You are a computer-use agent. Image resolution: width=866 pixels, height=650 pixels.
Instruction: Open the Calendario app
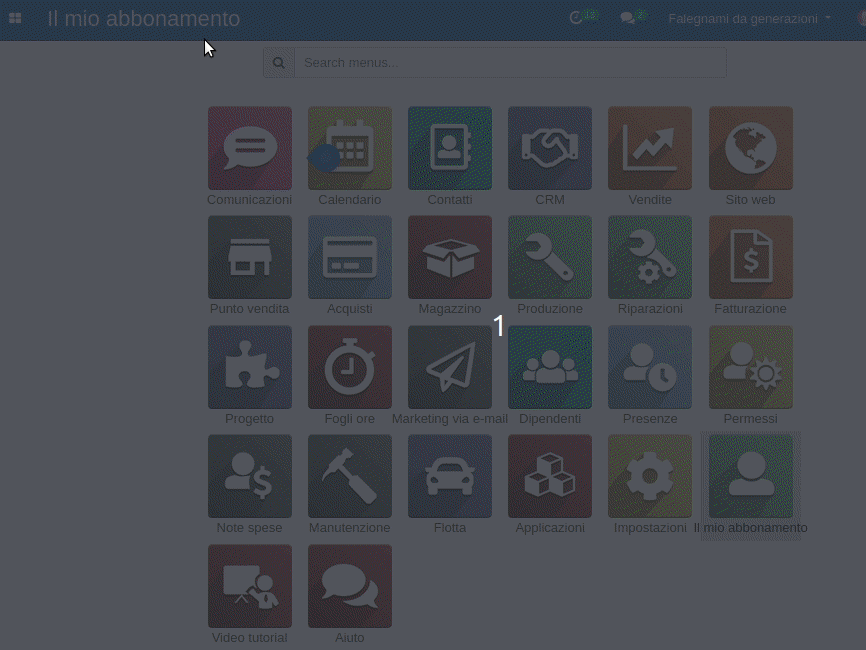(x=350, y=148)
